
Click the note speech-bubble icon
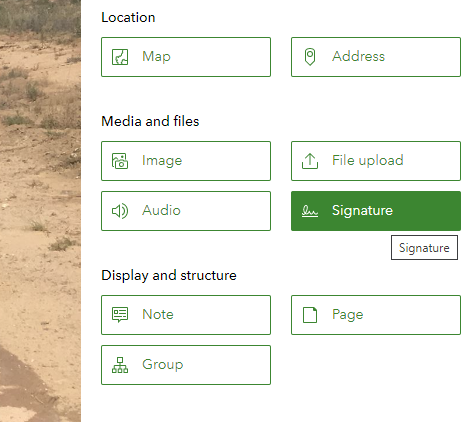(120, 315)
